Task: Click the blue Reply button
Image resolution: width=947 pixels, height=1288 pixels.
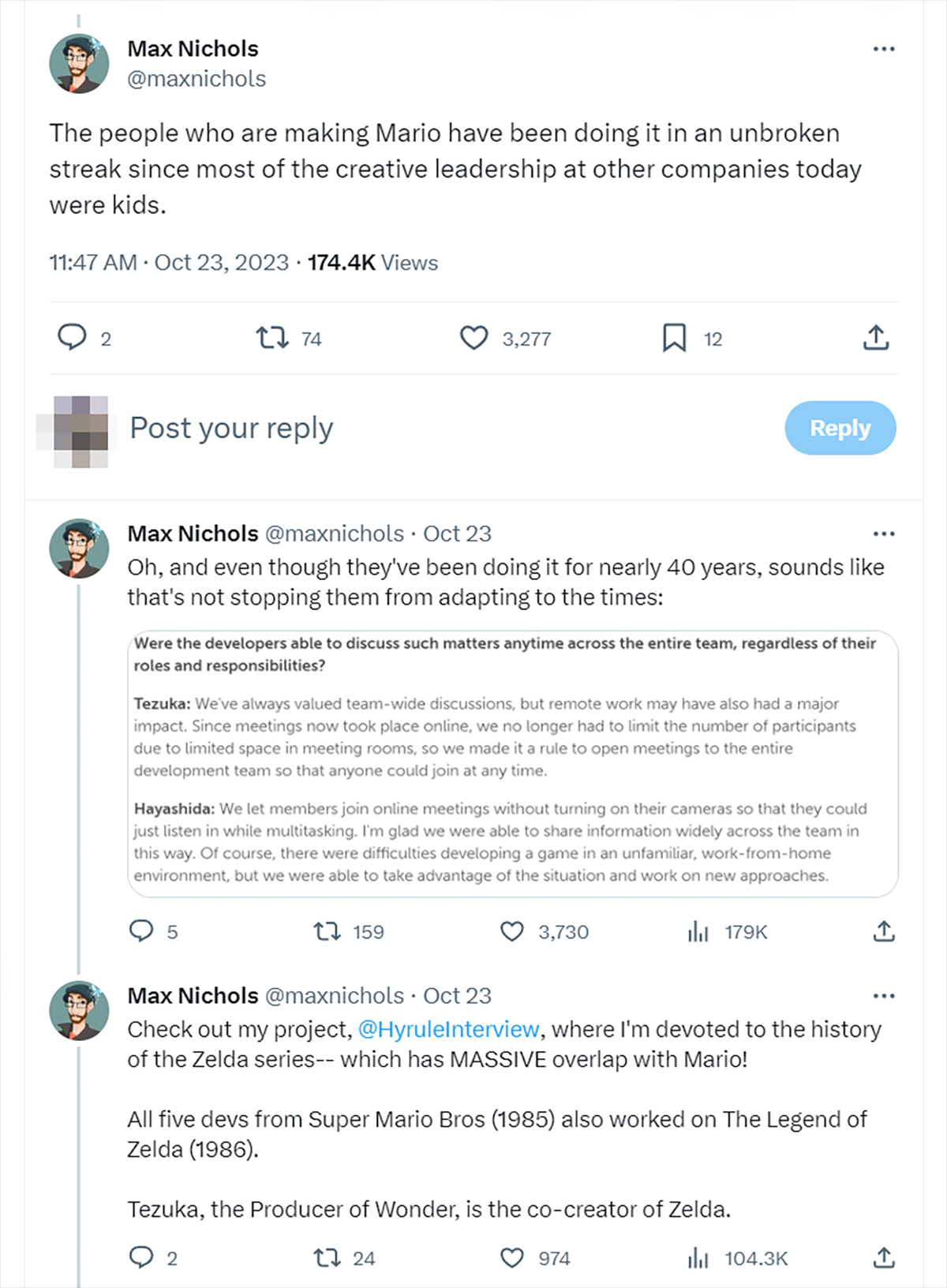Action: pyautogui.click(x=840, y=428)
